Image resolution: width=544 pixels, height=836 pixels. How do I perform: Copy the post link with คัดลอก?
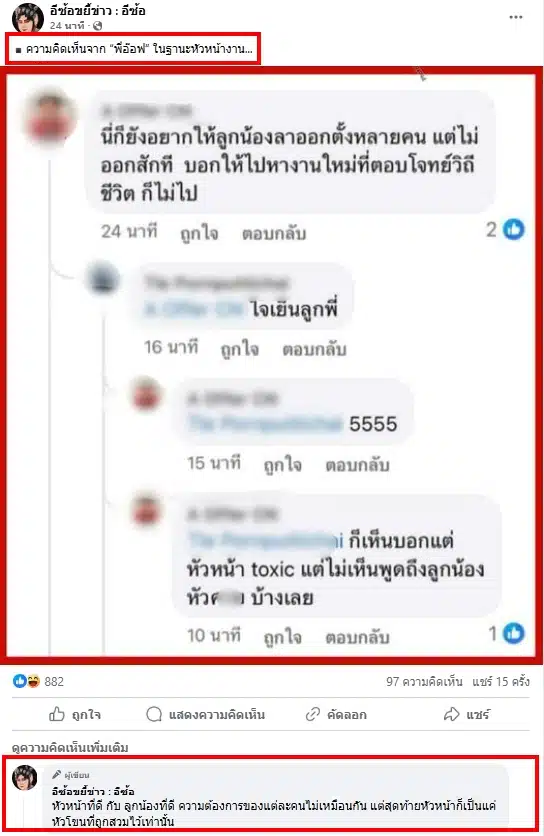[336, 714]
